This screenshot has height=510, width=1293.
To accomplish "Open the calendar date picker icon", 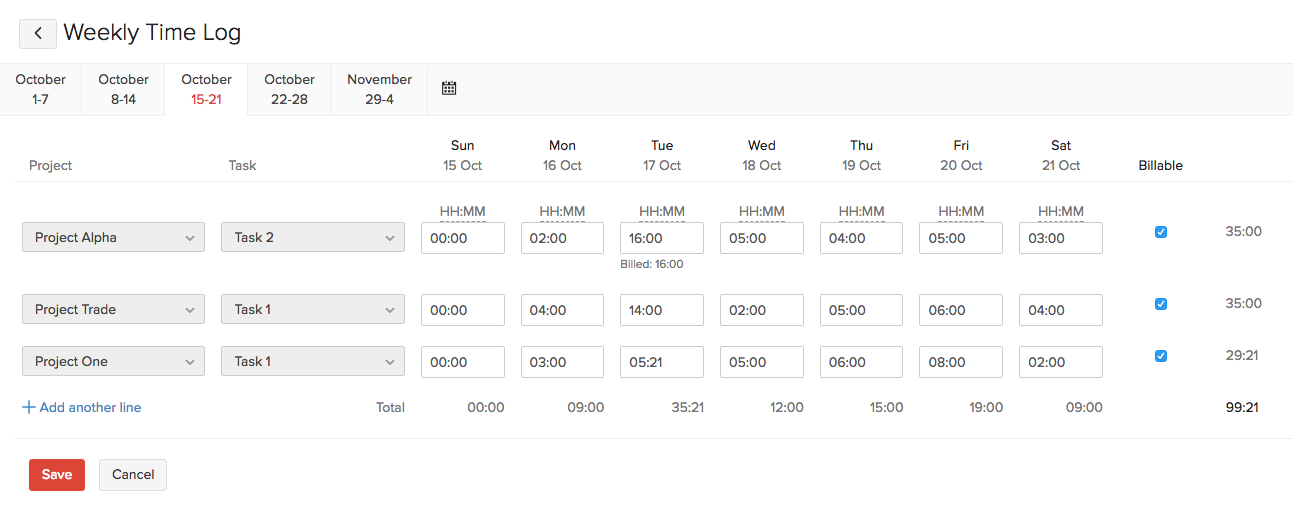I will [449, 88].
